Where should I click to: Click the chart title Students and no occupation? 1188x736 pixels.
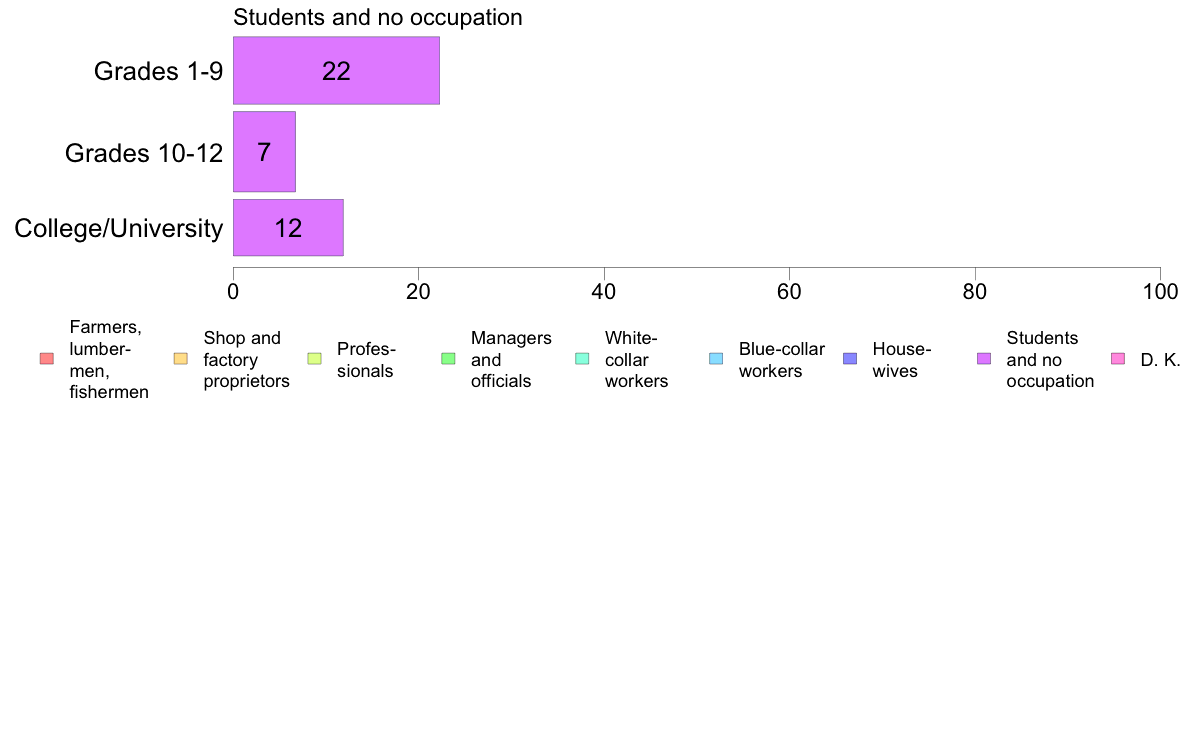point(377,18)
